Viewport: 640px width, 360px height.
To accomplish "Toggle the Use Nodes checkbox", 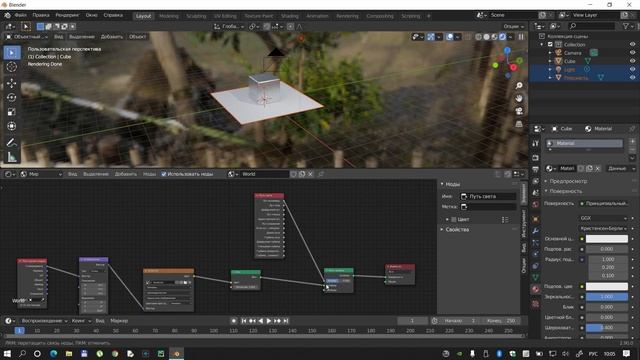I will point(164,174).
